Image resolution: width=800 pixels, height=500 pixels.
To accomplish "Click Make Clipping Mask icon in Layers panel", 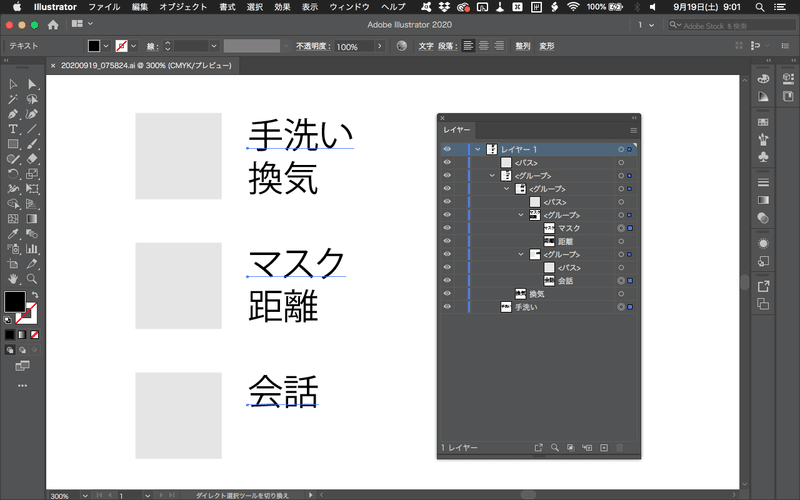I will click(570, 447).
